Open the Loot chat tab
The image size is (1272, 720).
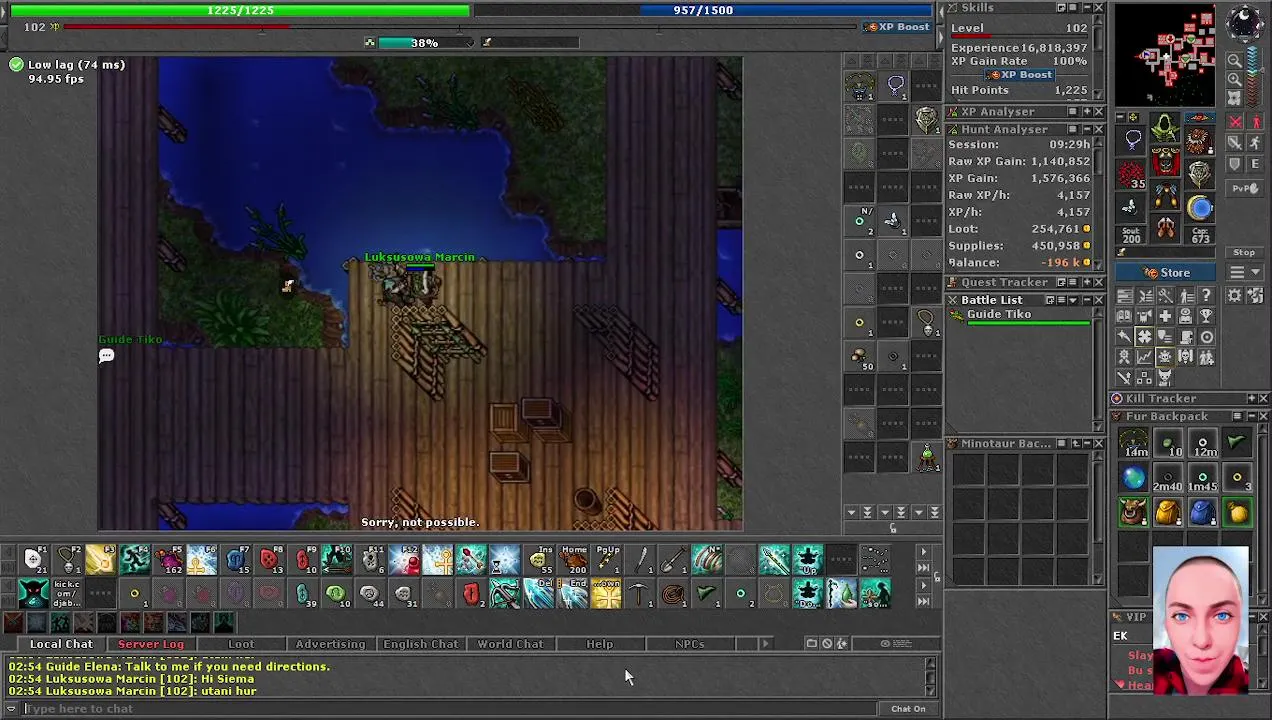point(241,644)
